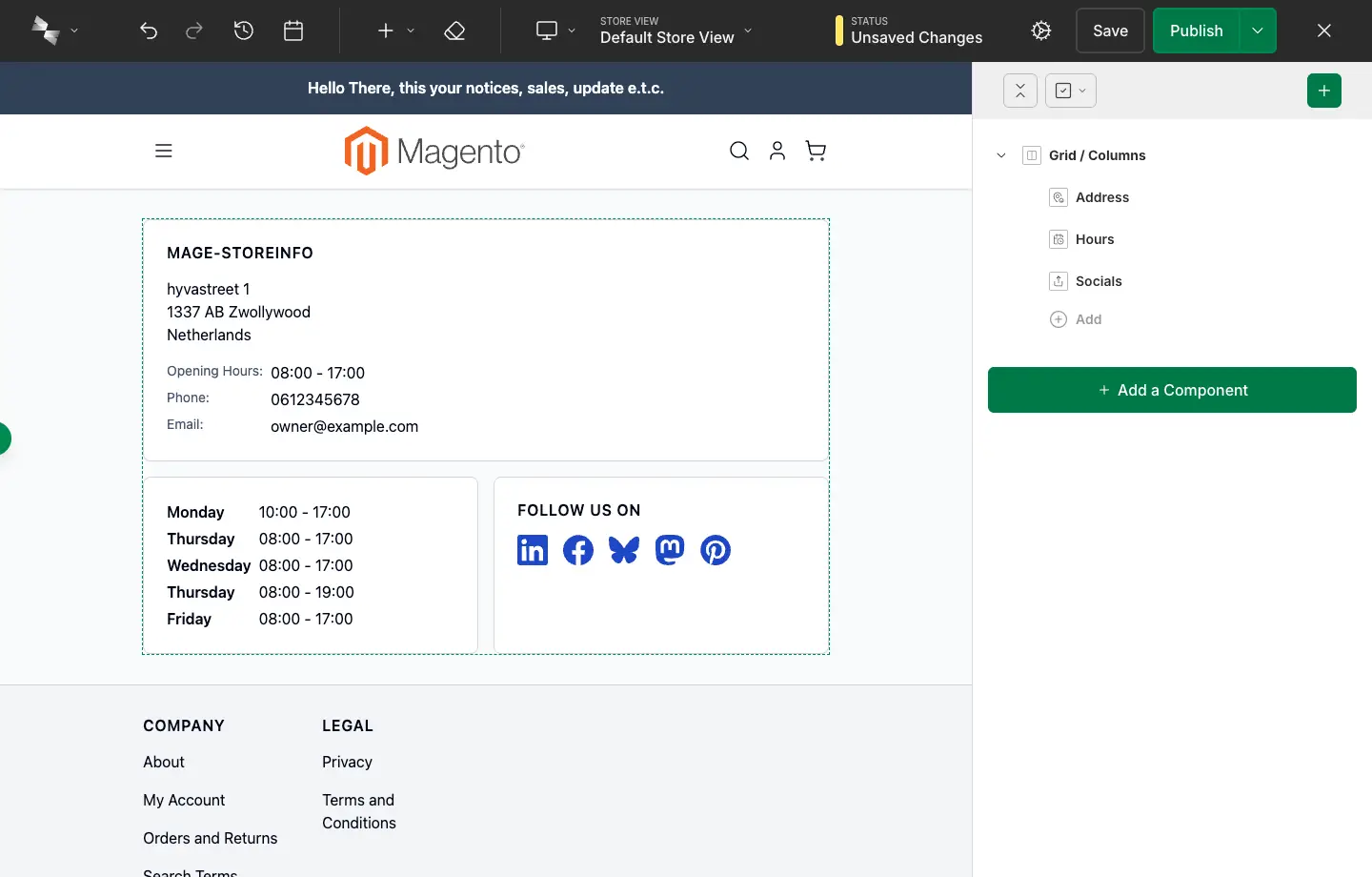Click the Hours component icon in the tree

1059,239
